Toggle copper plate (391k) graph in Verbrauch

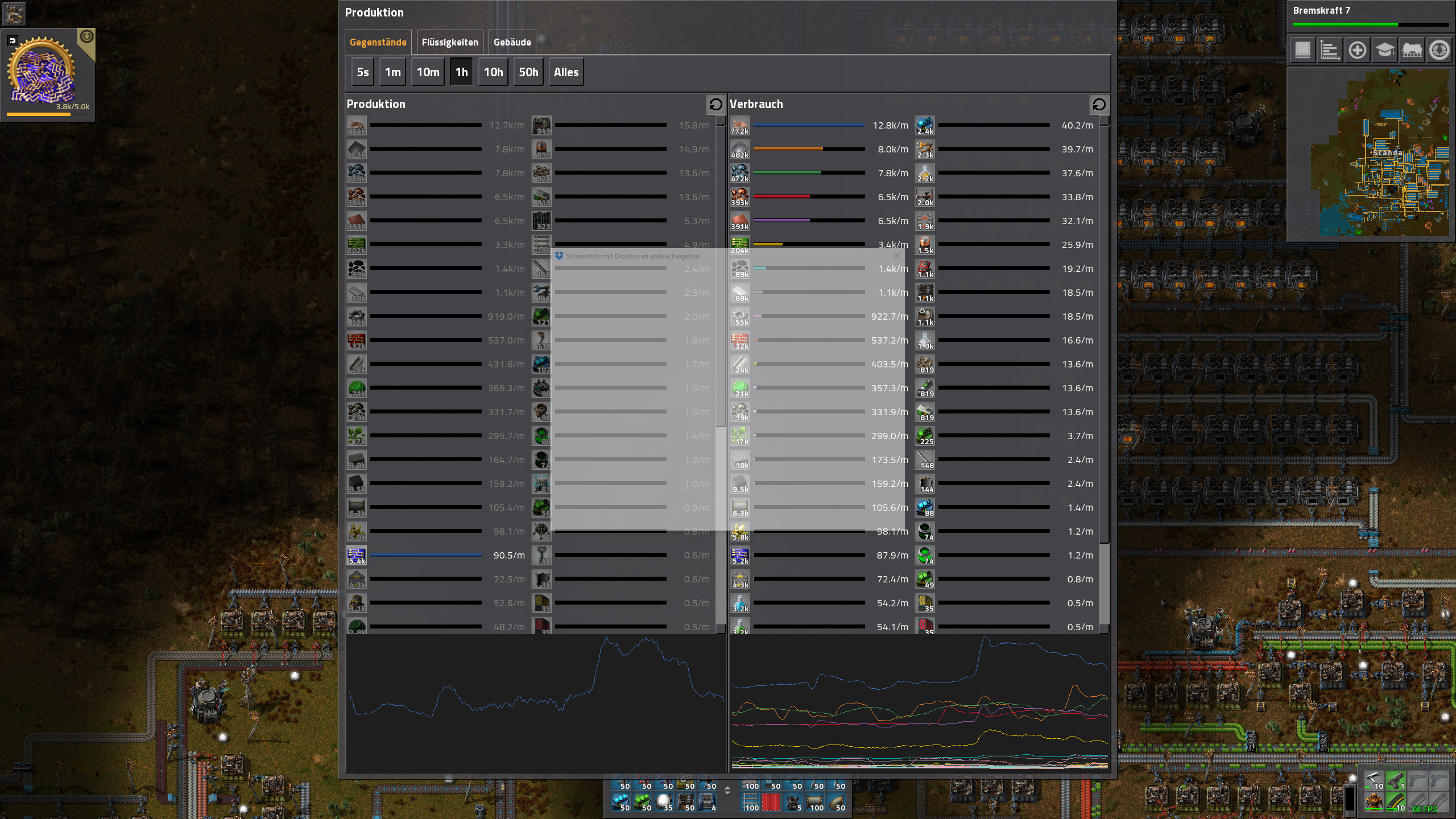(x=740, y=221)
